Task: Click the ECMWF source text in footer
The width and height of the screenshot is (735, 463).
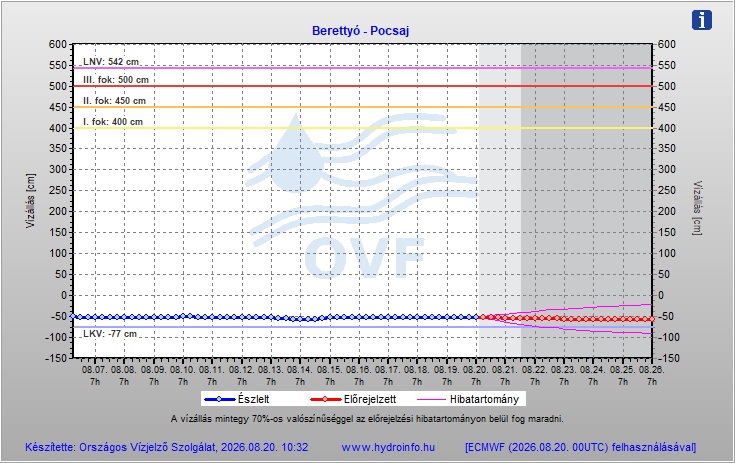Action: (x=581, y=447)
